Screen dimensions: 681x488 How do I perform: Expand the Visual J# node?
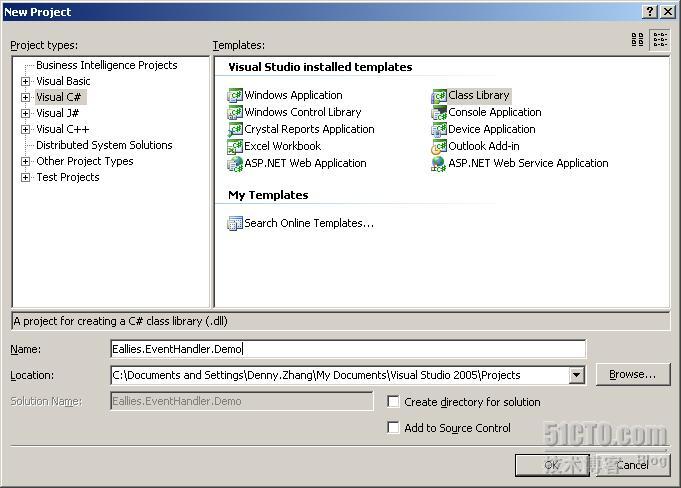(x=26, y=113)
